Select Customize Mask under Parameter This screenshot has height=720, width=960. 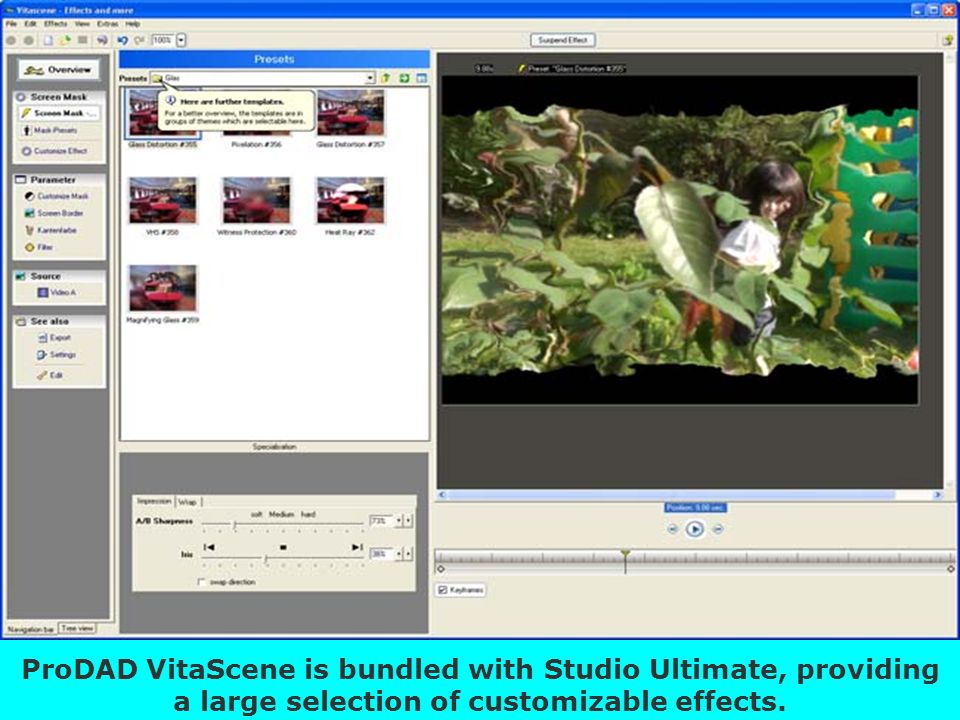pyautogui.click(x=56, y=197)
